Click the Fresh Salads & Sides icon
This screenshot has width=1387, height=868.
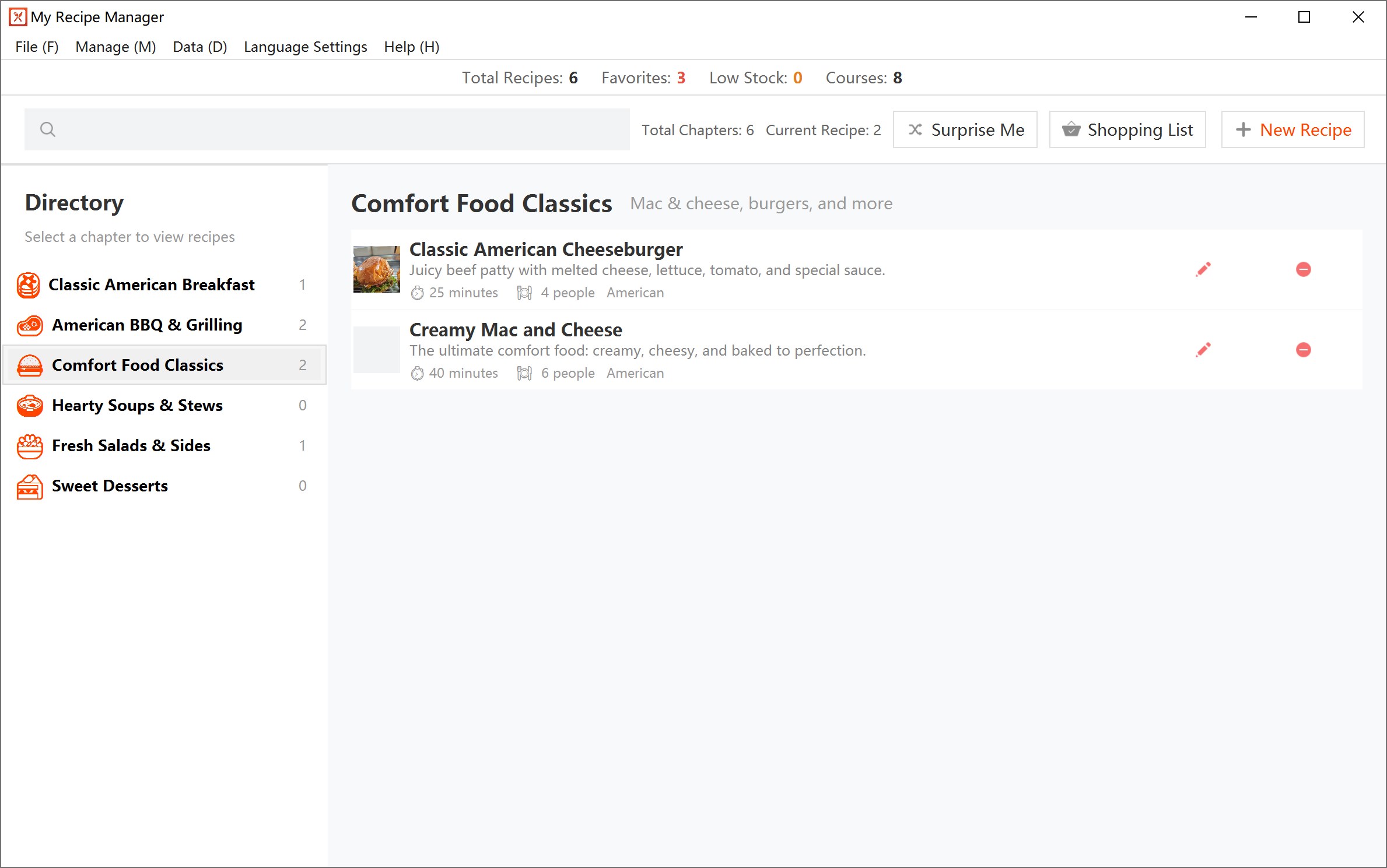click(30, 446)
